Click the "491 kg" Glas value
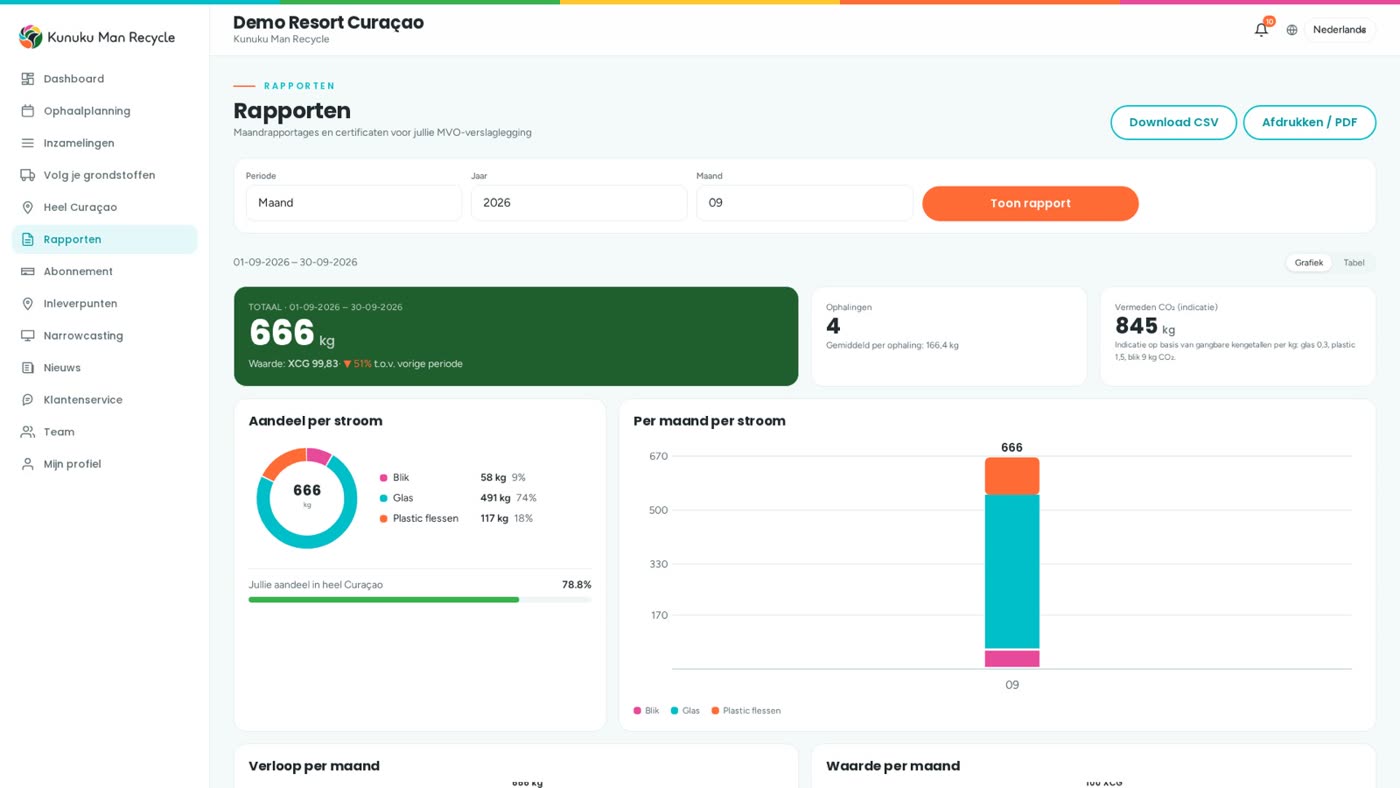Screen dimensions: 1400x788 [495, 498]
